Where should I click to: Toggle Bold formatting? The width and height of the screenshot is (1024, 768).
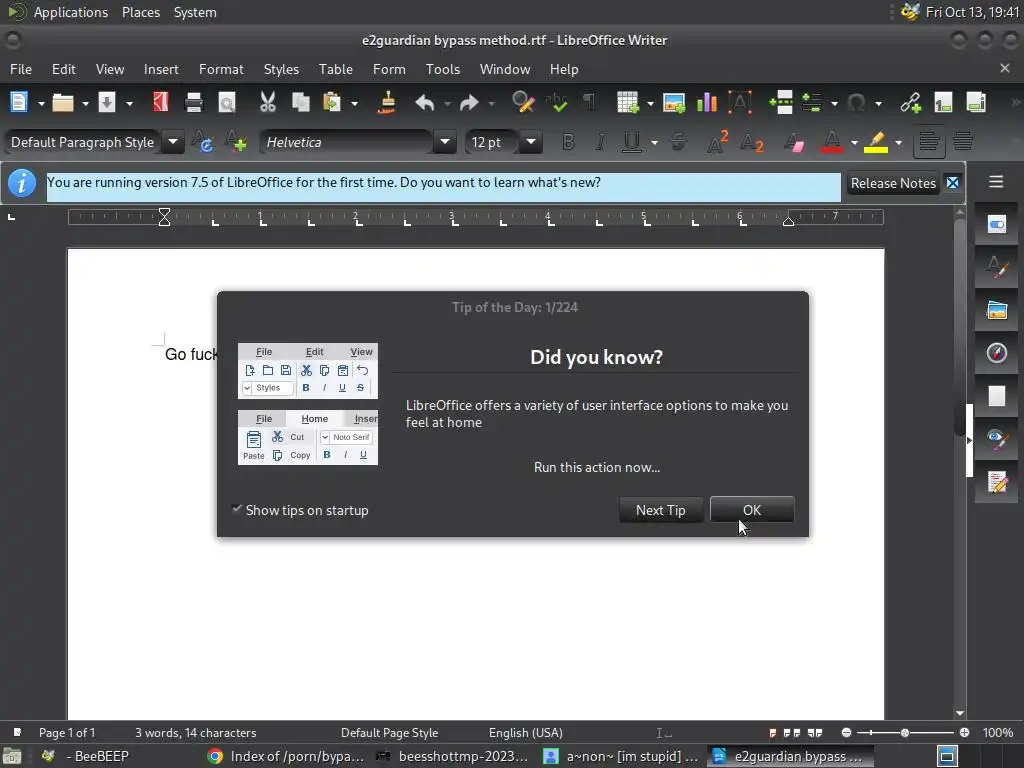point(569,142)
